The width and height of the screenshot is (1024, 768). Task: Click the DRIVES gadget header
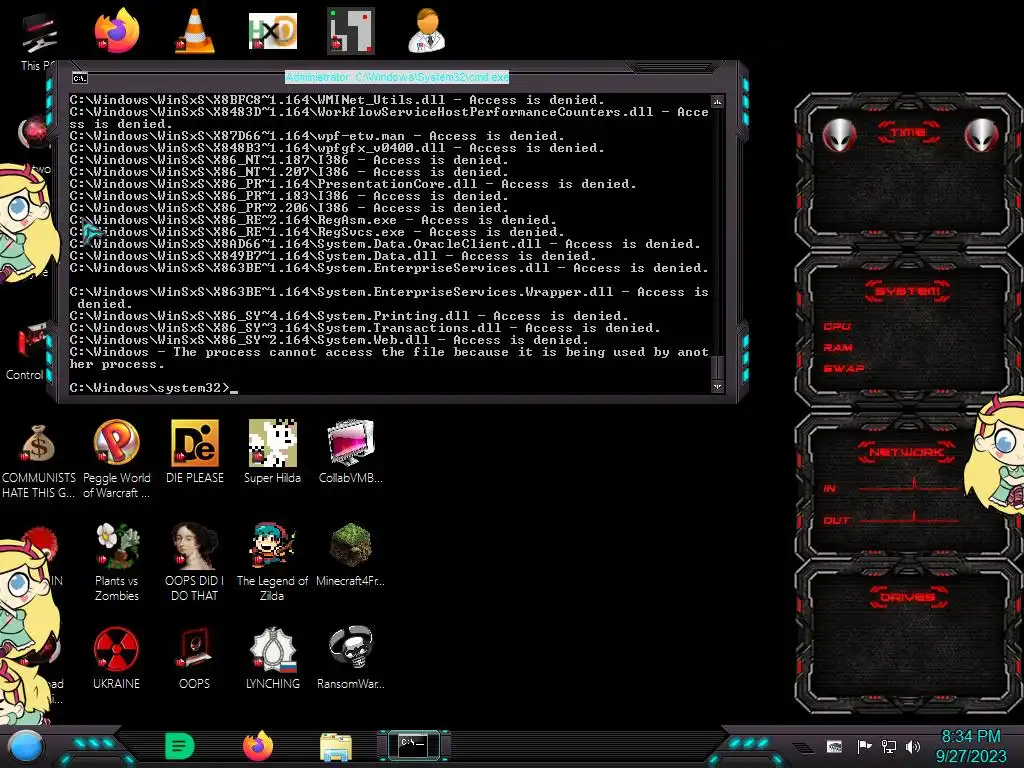pos(907,597)
